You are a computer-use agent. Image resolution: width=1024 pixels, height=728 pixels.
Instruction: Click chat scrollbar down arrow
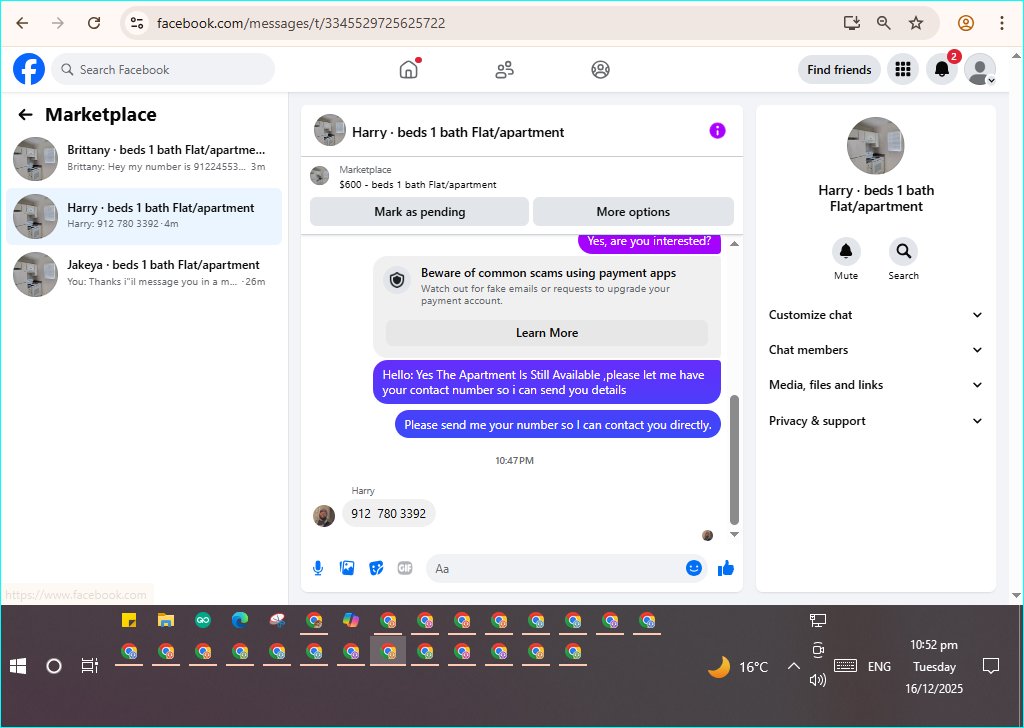734,534
